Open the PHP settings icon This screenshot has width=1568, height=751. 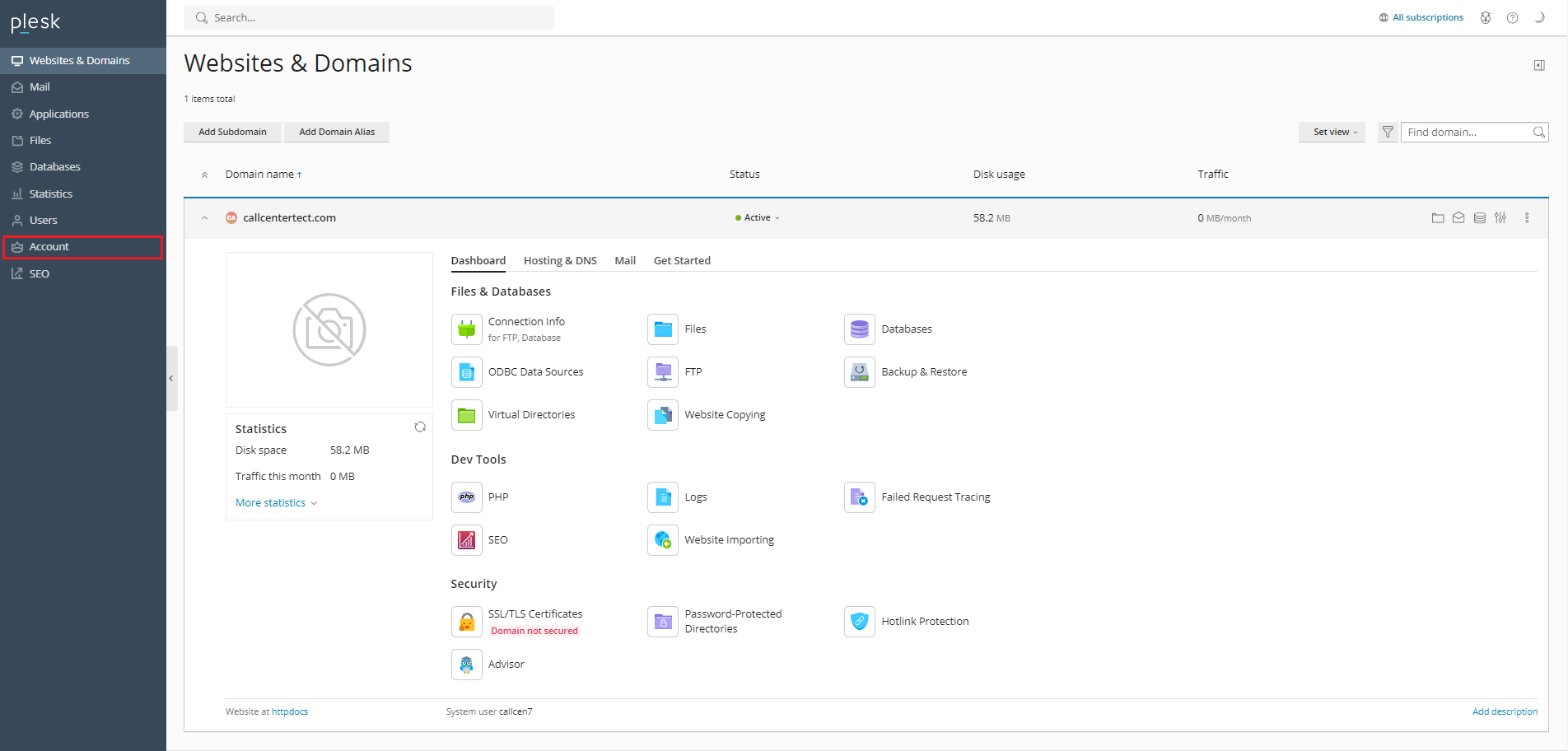point(466,497)
